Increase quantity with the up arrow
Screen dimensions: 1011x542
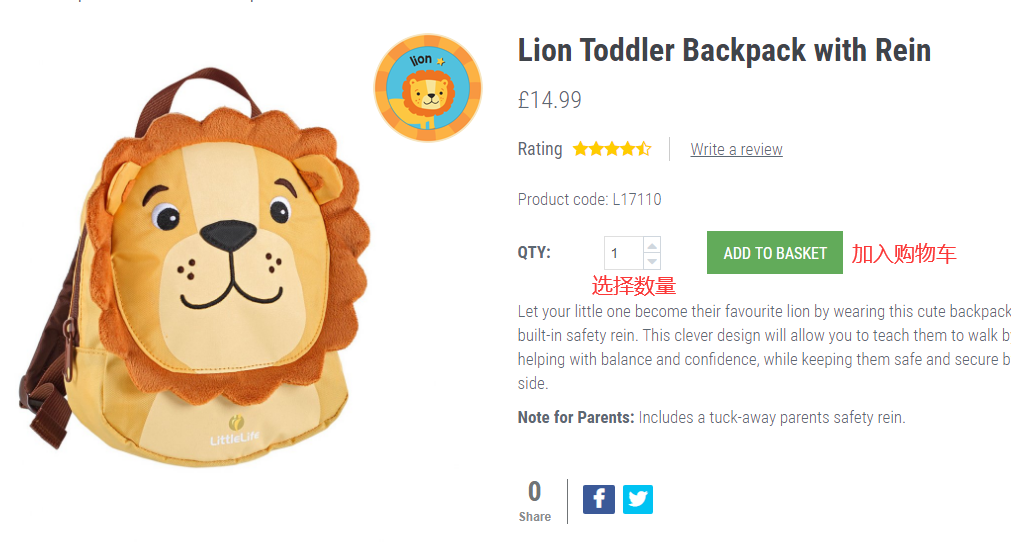click(x=652, y=245)
